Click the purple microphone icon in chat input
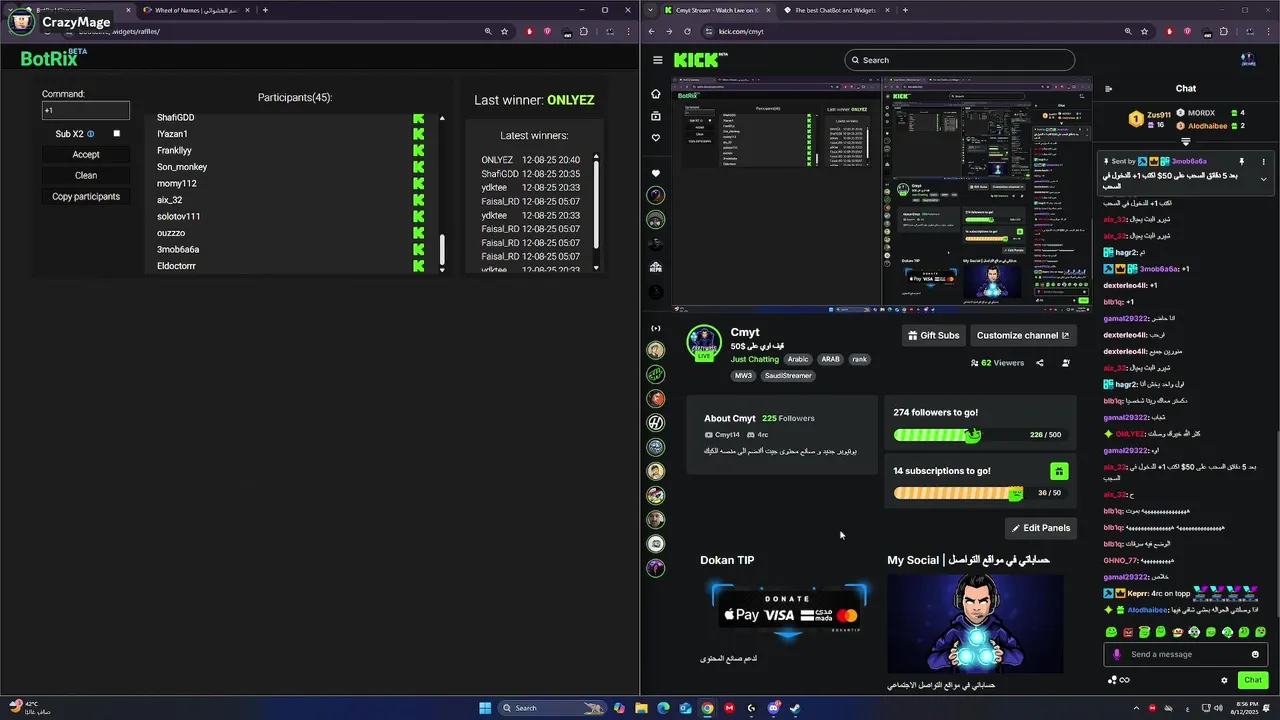Screen dimensions: 1280x720 pyautogui.click(x=1117, y=655)
